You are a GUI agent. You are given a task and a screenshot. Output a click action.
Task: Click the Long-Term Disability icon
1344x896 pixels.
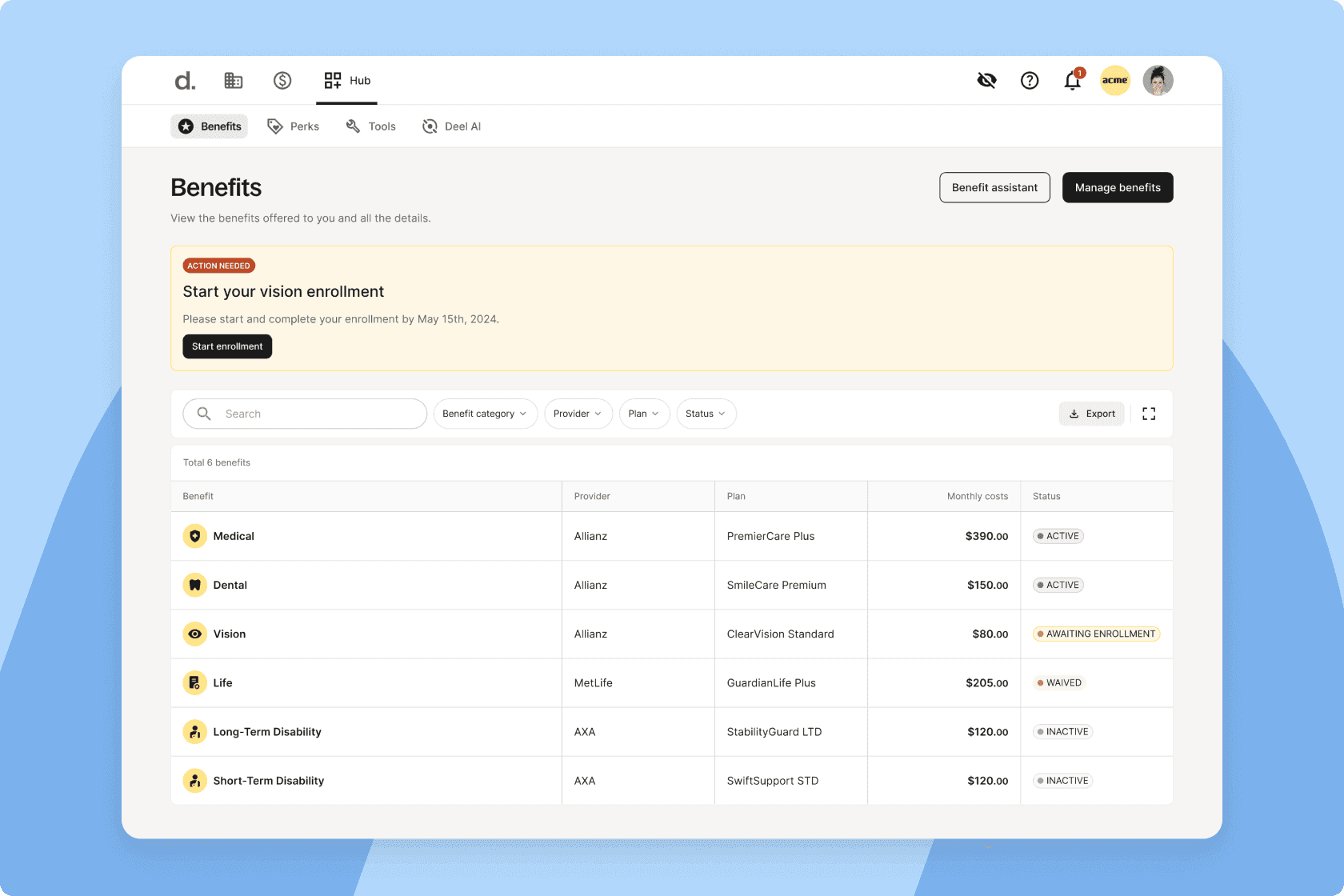[194, 731]
